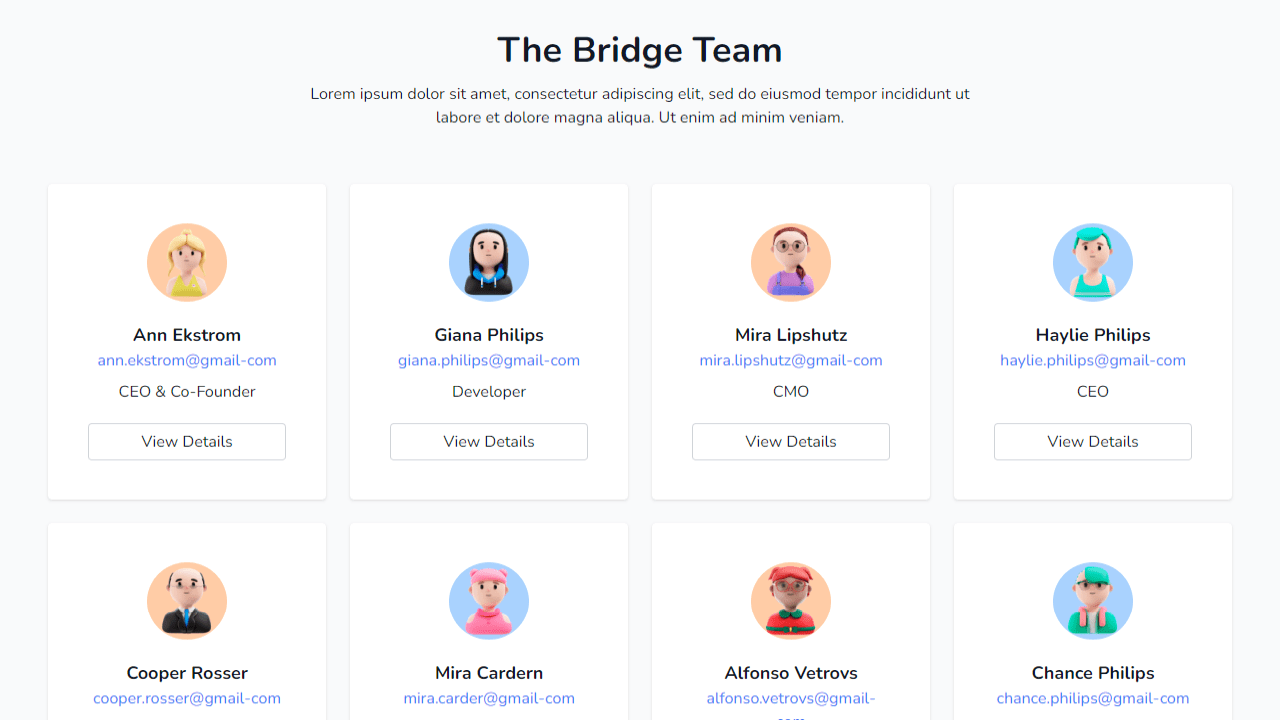The width and height of the screenshot is (1280, 720).
Task: Open Mira Lipshutz's View Details button
Action: [791, 441]
